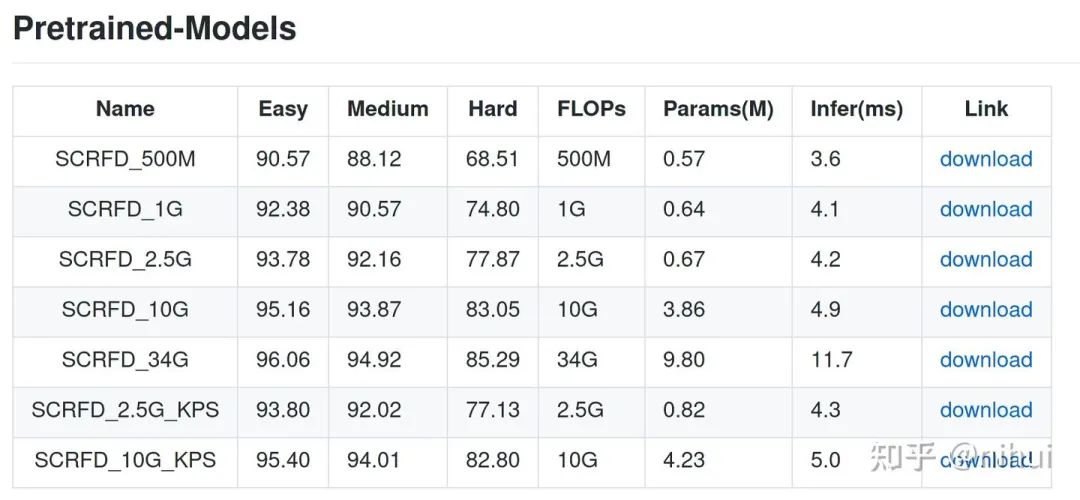1080x500 pixels.
Task: Click the Link column header
Action: [x=986, y=109]
